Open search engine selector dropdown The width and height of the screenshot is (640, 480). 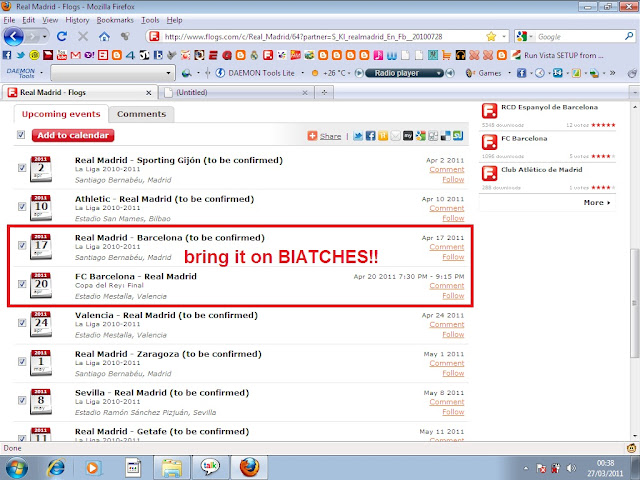(x=531, y=37)
